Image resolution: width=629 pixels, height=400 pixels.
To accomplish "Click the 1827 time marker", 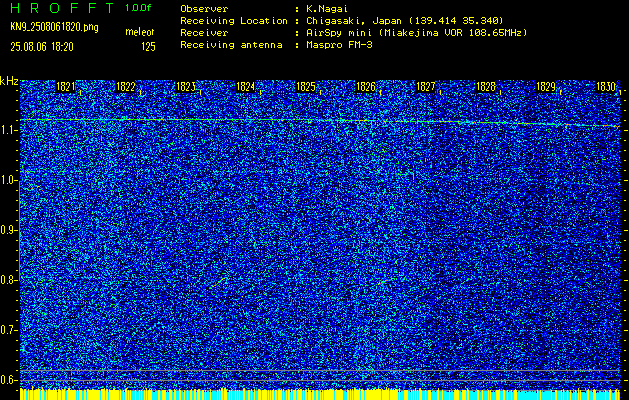I will 426,87.
